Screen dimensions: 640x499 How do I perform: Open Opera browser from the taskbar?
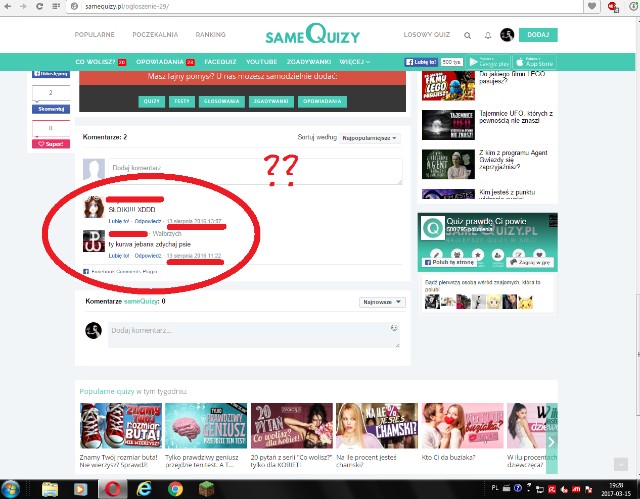click(x=116, y=488)
